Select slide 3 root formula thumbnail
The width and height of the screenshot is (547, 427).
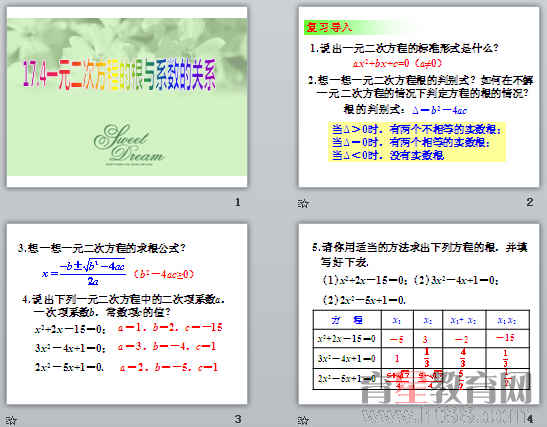pos(127,314)
